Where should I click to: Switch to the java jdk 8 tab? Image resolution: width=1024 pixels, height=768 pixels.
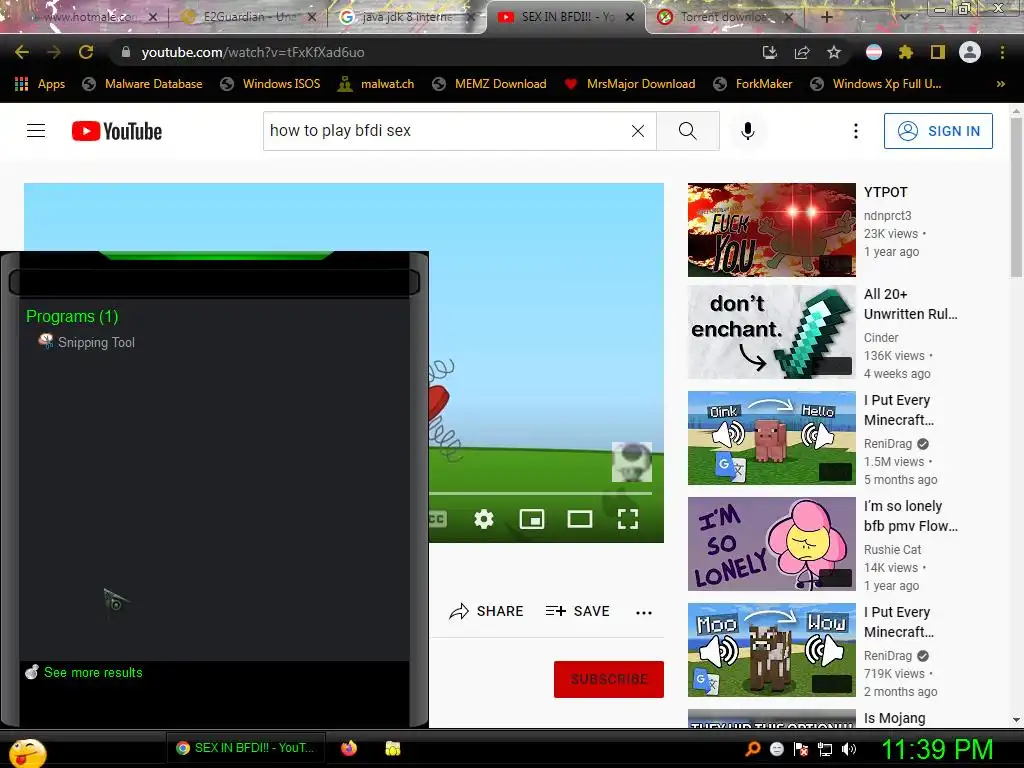tap(406, 17)
